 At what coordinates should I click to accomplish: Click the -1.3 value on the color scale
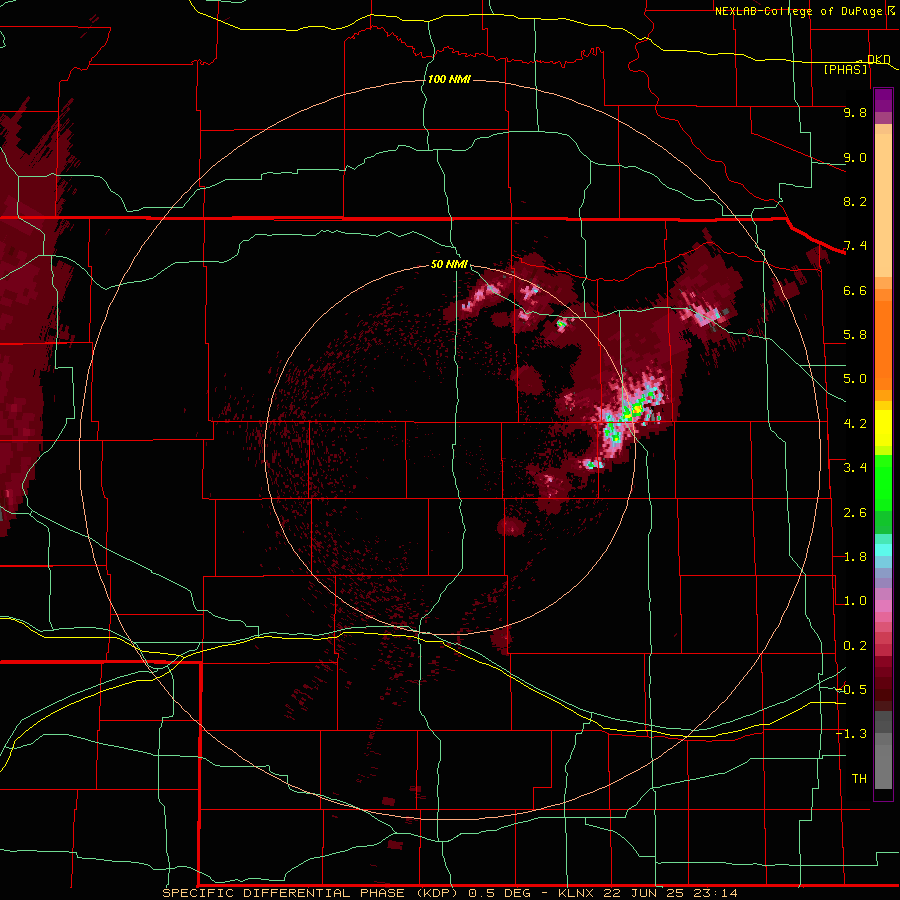point(852,734)
